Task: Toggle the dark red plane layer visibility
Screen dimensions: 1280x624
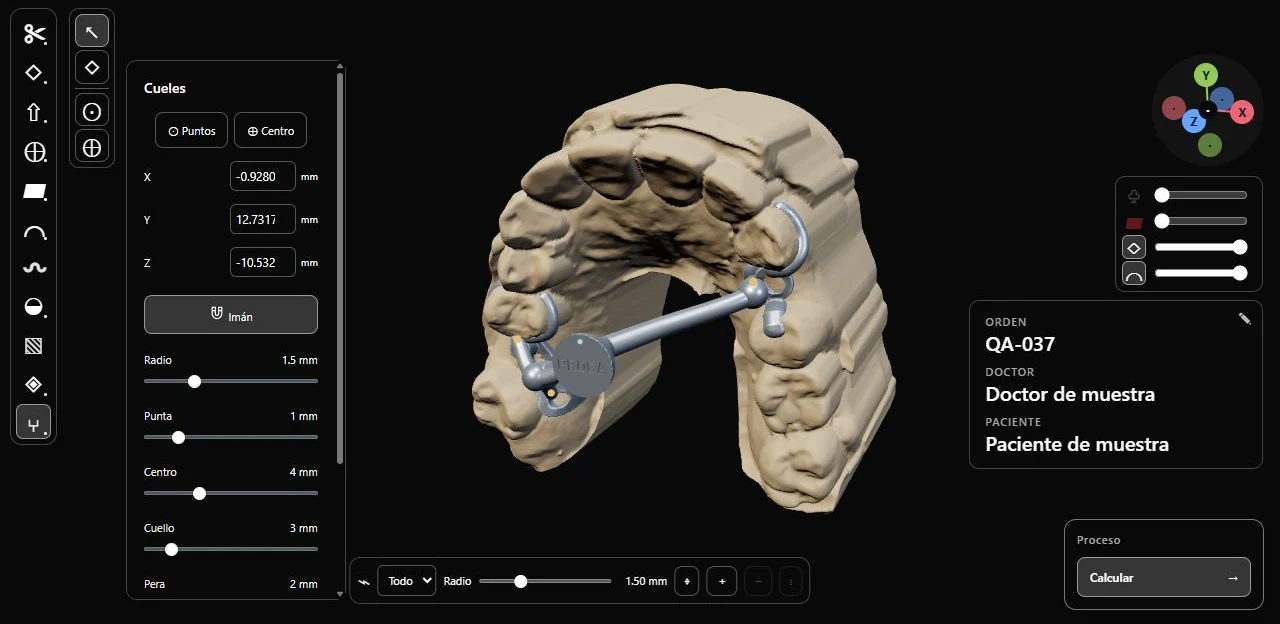Action: [x=1134, y=221]
